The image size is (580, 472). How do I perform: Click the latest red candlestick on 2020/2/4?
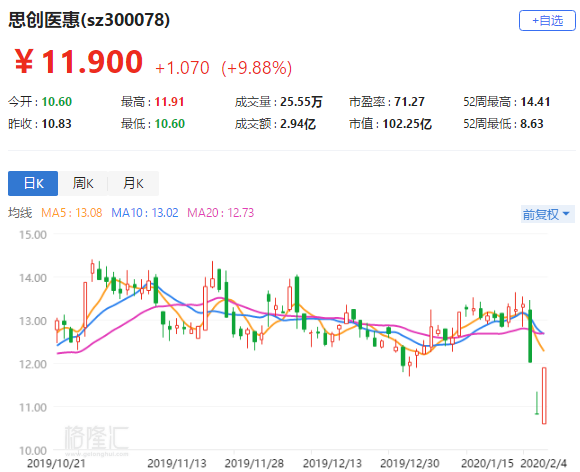pyautogui.click(x=544, y=395)
